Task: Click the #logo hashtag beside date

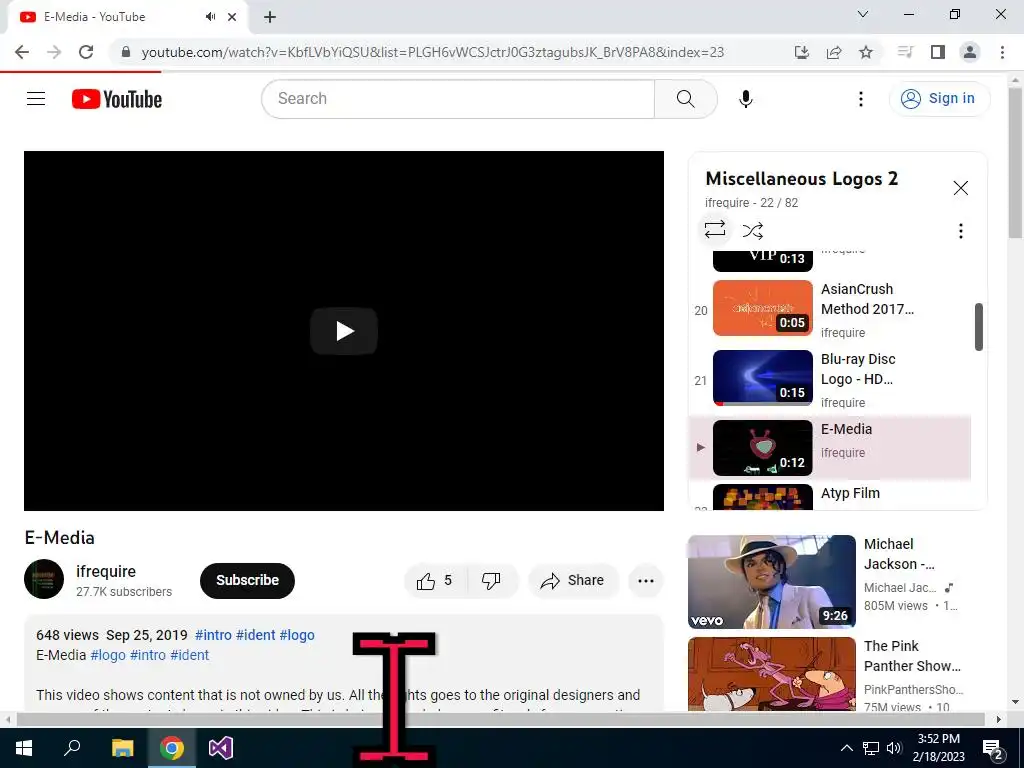Action: [297, 635]
